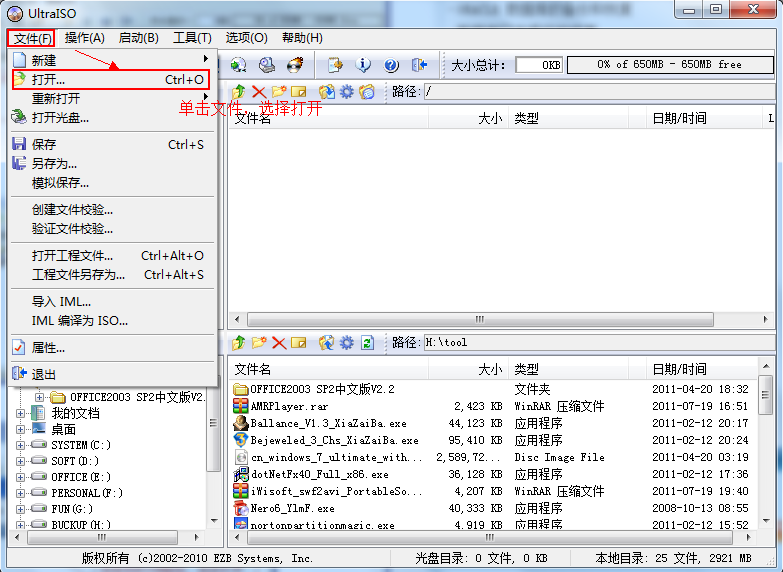Click gear icon in local pane toolbar
Image resolution: width=783 pixels, height=572 pixels.
tap(347, 343)
